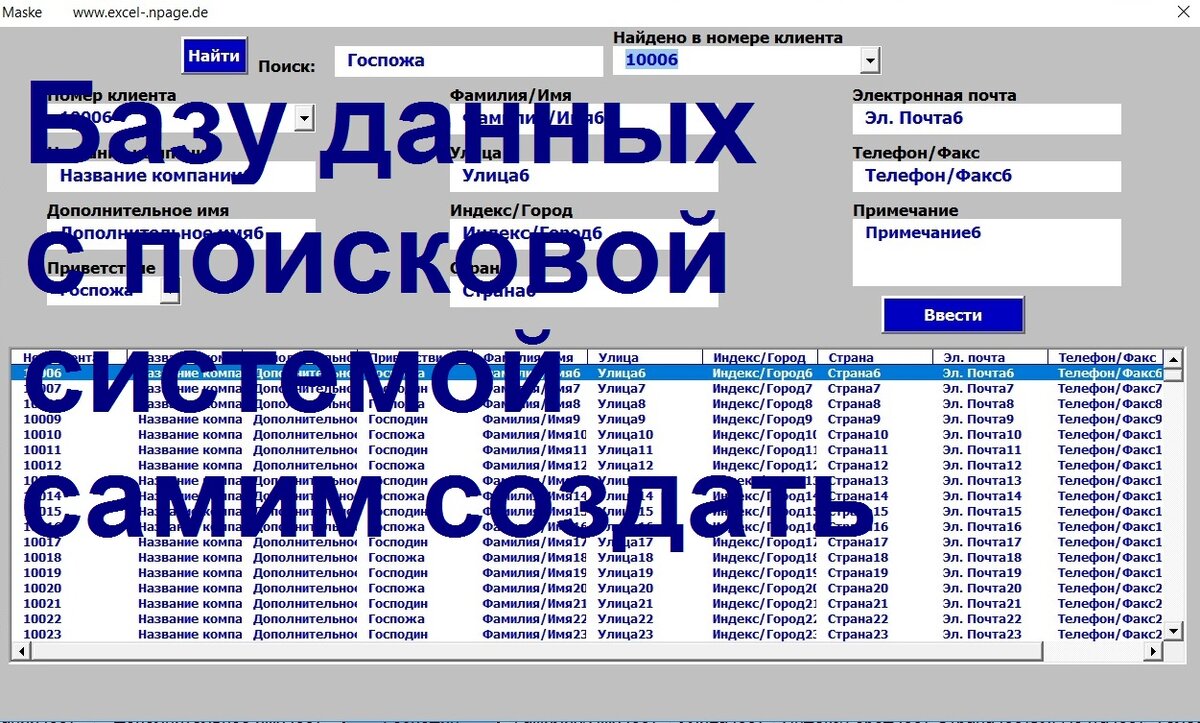Select the 10006 value in the found client number box

click(652, 60)
